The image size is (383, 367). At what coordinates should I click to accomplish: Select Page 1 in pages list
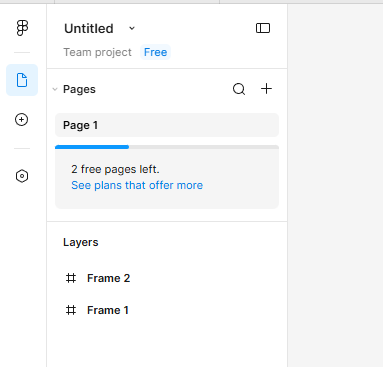[x=167, y=125]
